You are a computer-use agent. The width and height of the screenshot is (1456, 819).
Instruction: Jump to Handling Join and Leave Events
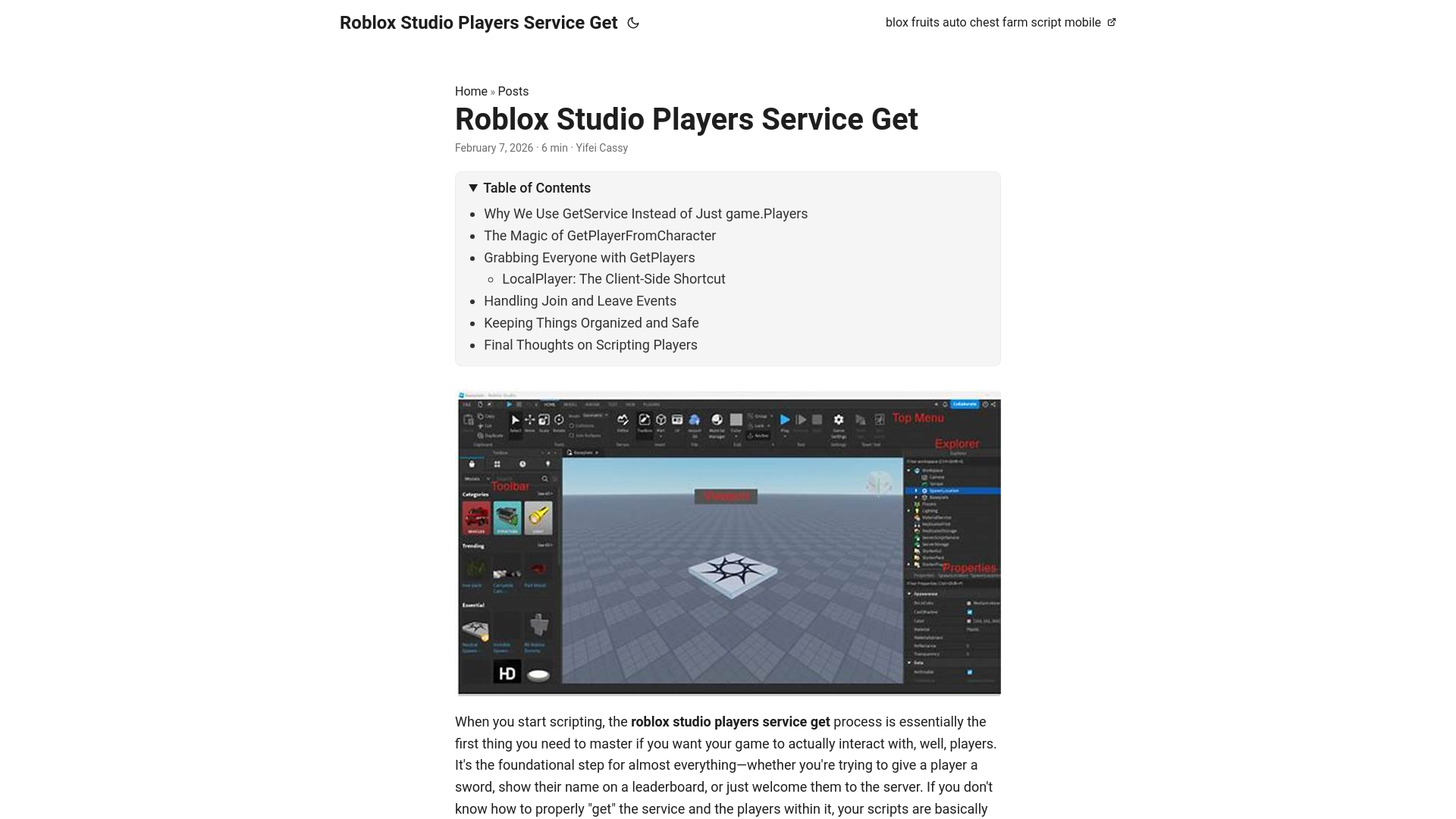(x=579, y=301)
